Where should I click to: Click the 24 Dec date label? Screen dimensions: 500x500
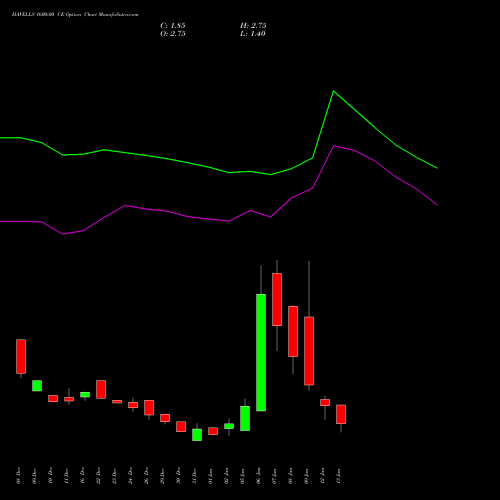(x=130, y=476)
